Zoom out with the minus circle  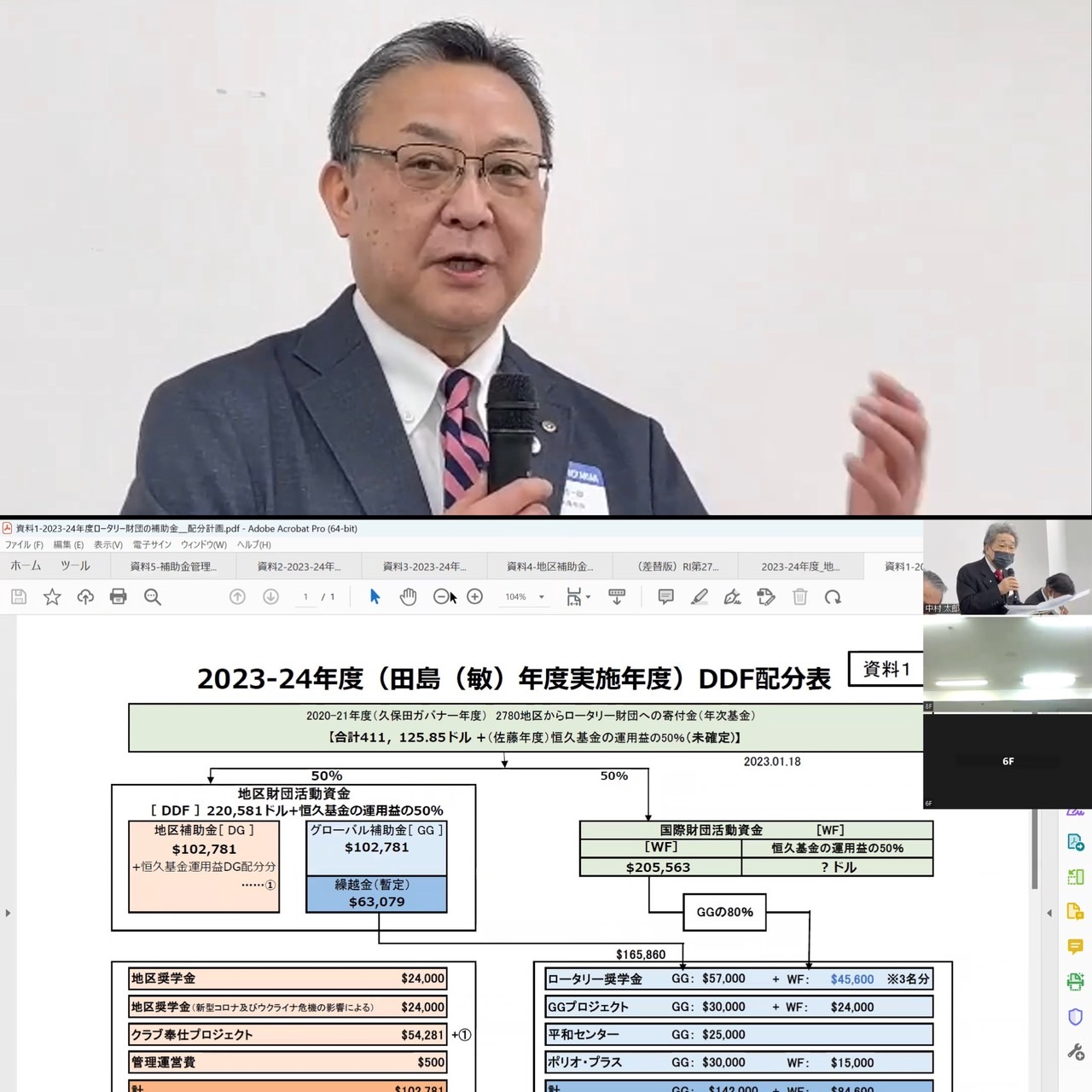click(441, 597)
